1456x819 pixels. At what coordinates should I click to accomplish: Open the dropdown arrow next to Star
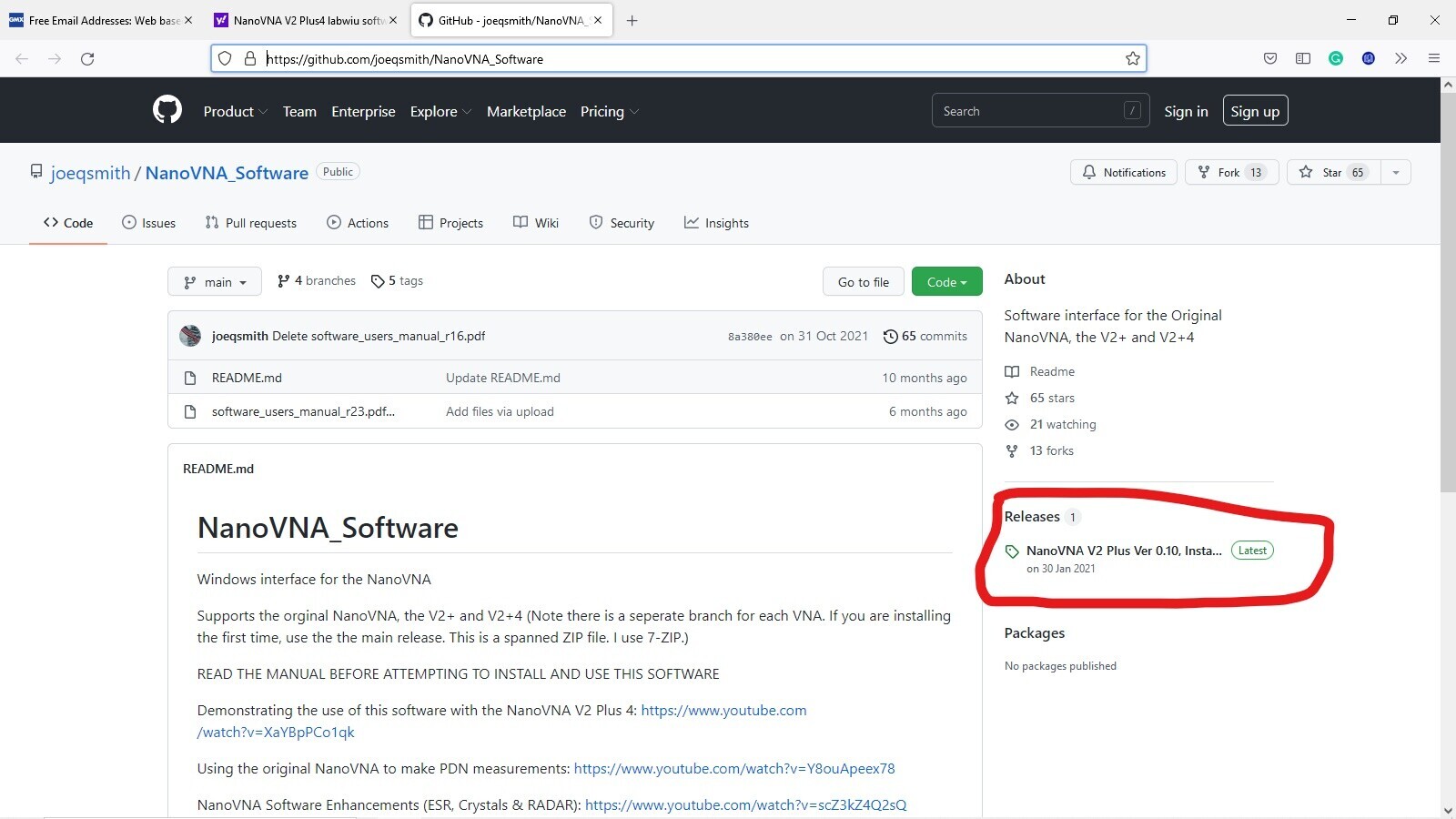tap(1396, 172)
